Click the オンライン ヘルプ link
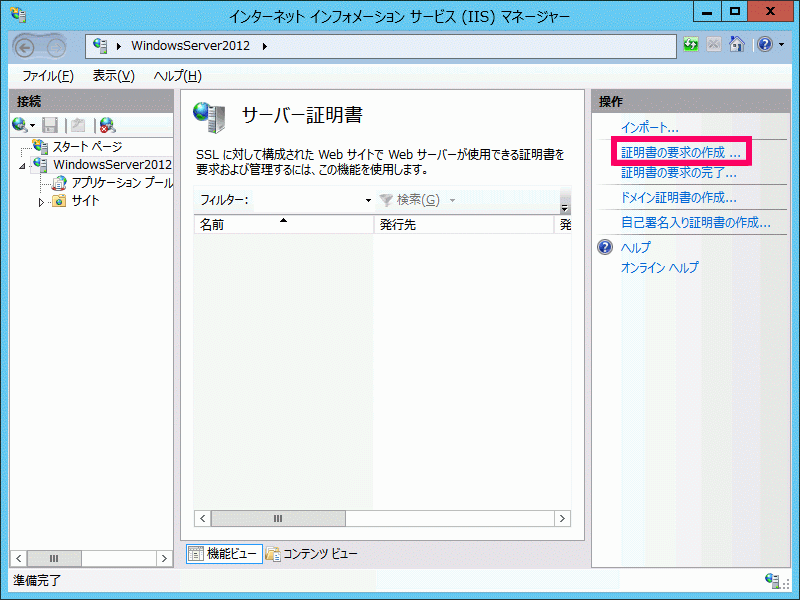This screenshot has width=800, height=600. (x=659, y=267)
